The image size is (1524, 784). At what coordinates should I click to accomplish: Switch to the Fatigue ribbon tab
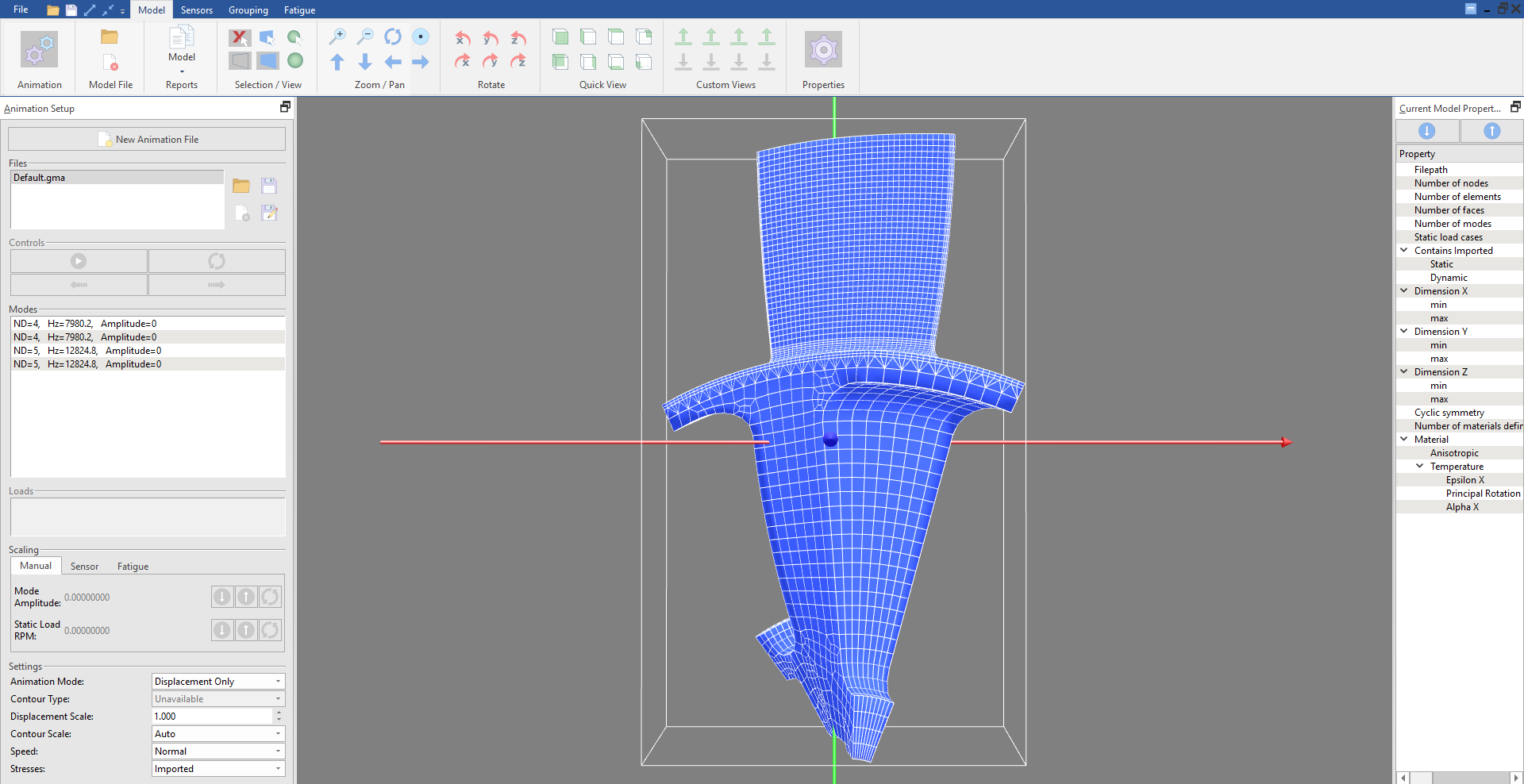299,10
